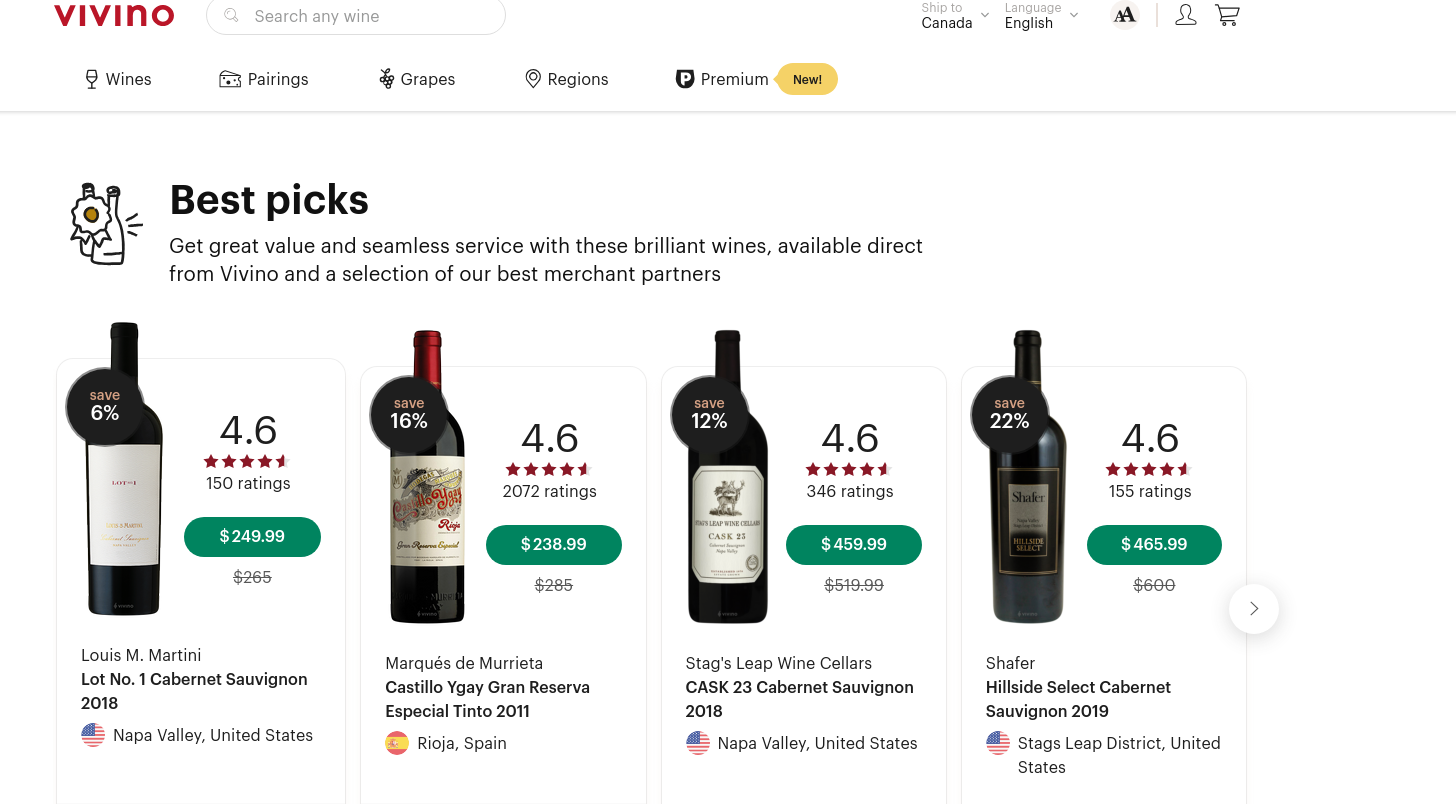Expand the Ship to Canada dropdown

[x=954, y=16]
